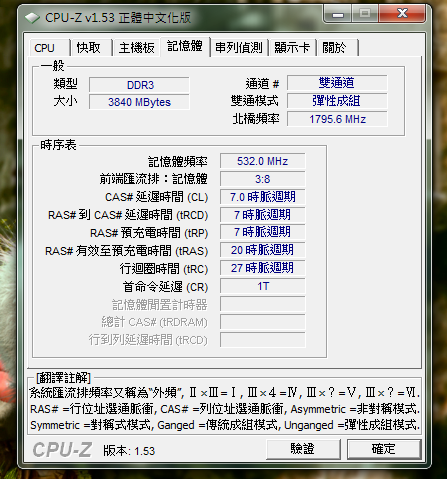Click the 3840 MBytes size field
This screenshot has width=447, height=479.
click(x=139, y=102)
